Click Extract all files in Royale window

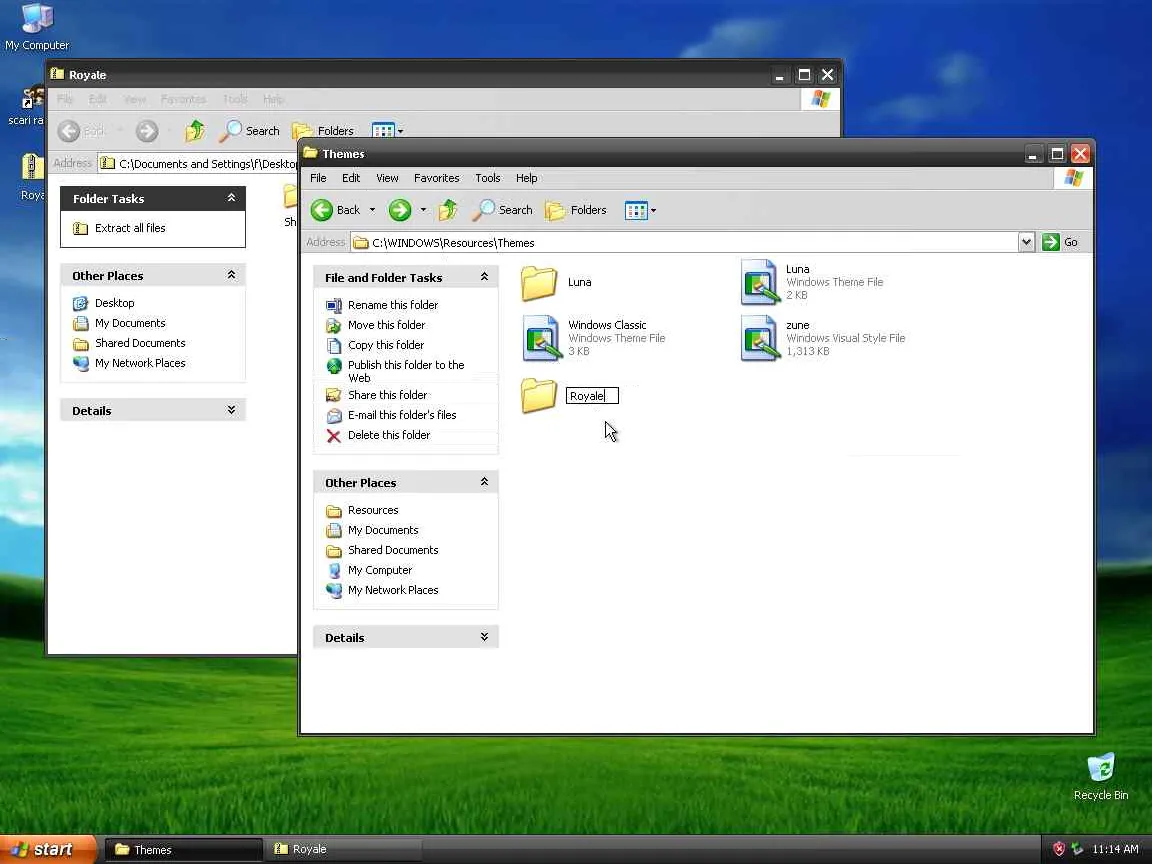click(x=130, y=228)
